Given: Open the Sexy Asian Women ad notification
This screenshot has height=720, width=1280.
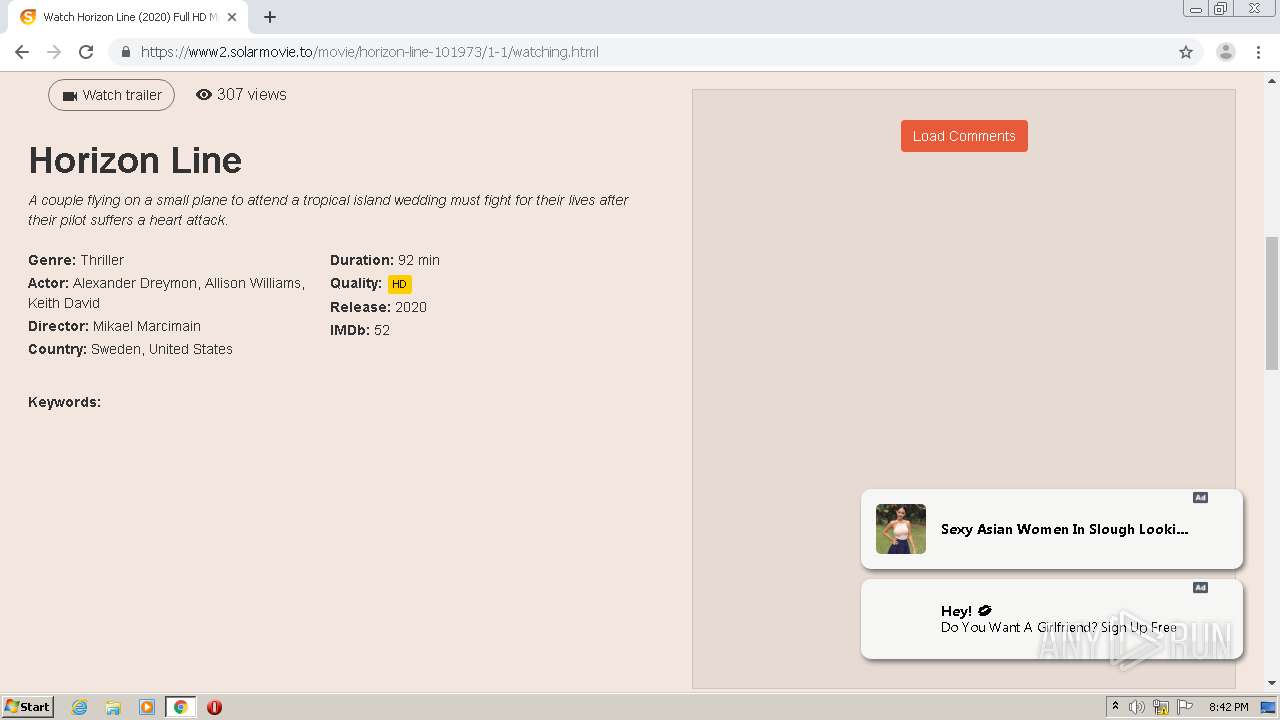Looking at the screenshot, I should [x=1052, y=529].
